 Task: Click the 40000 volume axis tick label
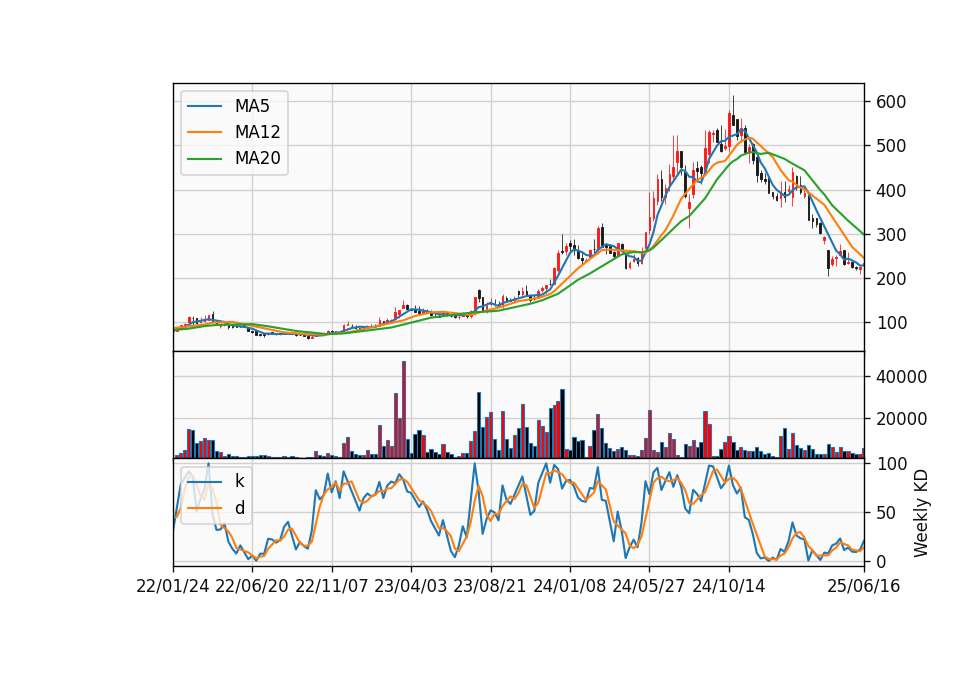coord(901,377)
